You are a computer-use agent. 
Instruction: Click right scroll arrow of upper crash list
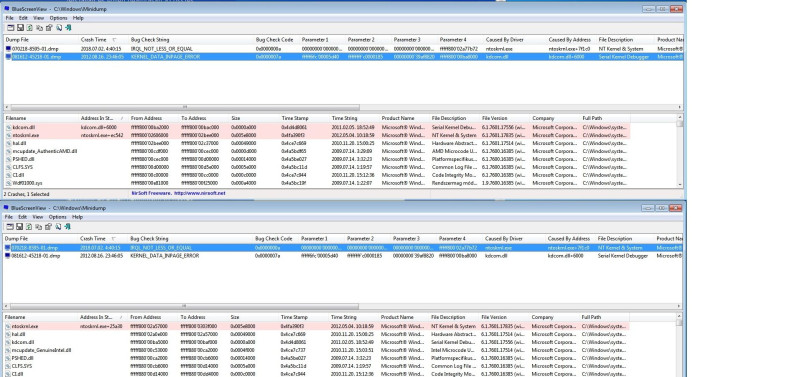680,107
